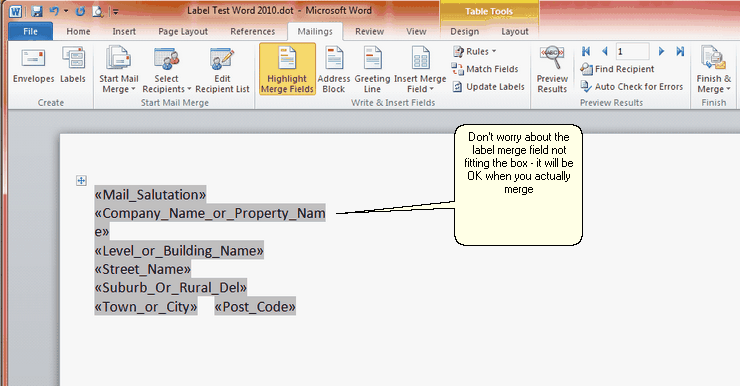Open the Page Layout tab
The height and width of the screenshot is (386, 740).
[x=183, y=31]
